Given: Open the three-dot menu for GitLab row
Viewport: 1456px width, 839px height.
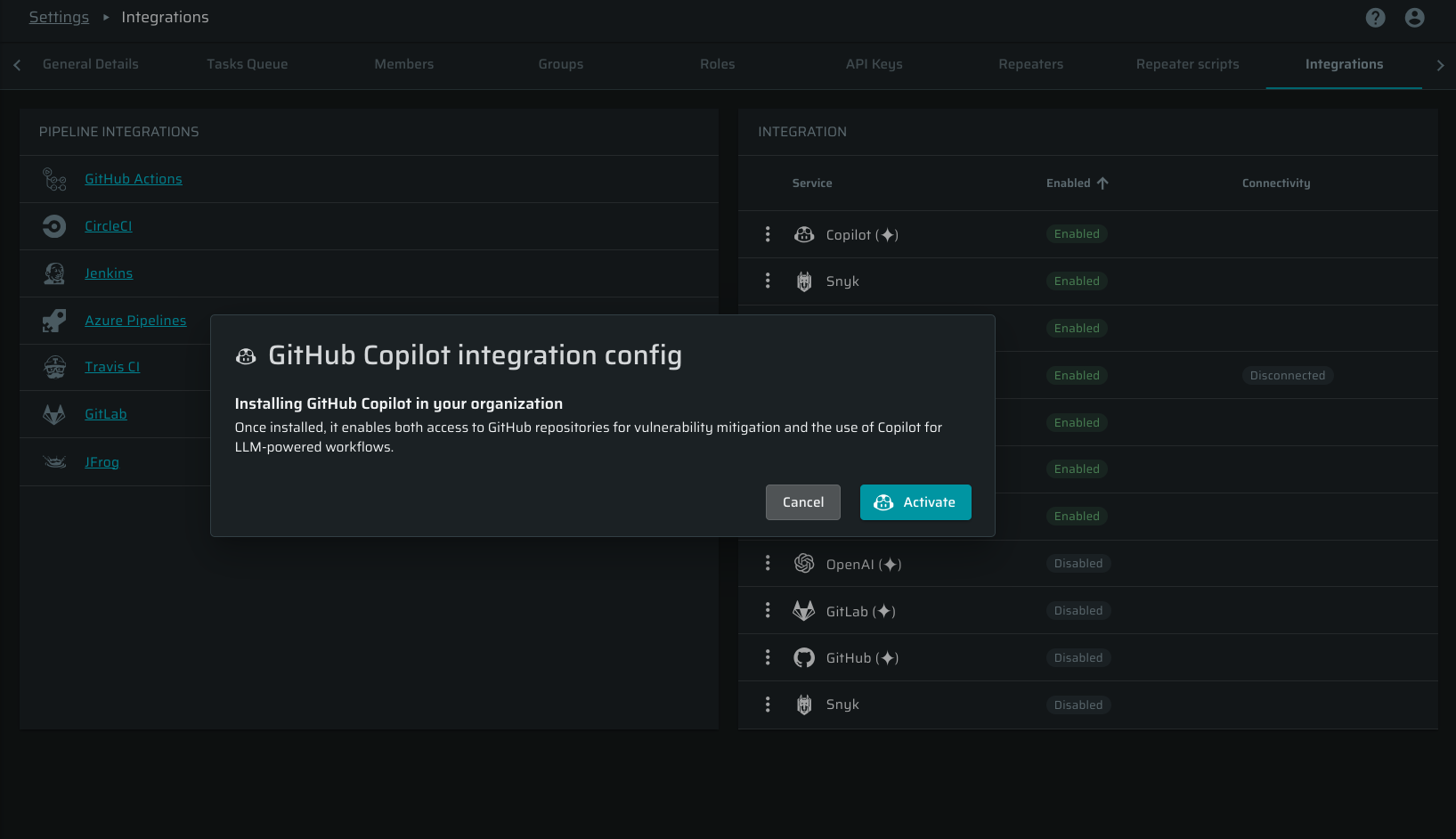Looking at the screenshot, I should tap(768, 610).
